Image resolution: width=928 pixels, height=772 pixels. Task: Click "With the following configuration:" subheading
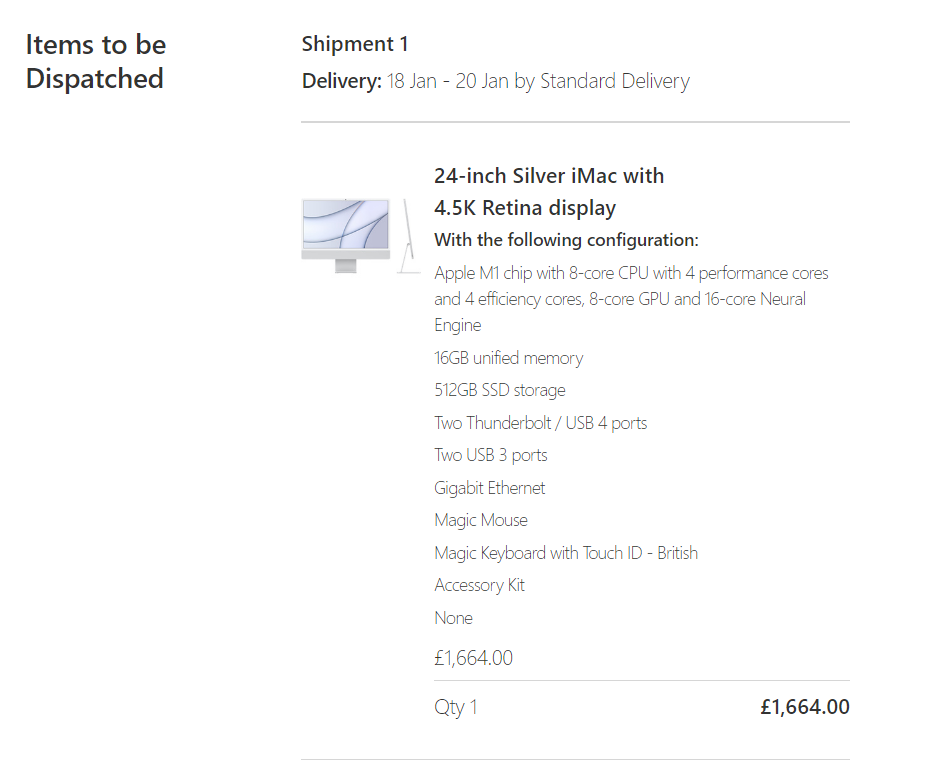(565, 240)
